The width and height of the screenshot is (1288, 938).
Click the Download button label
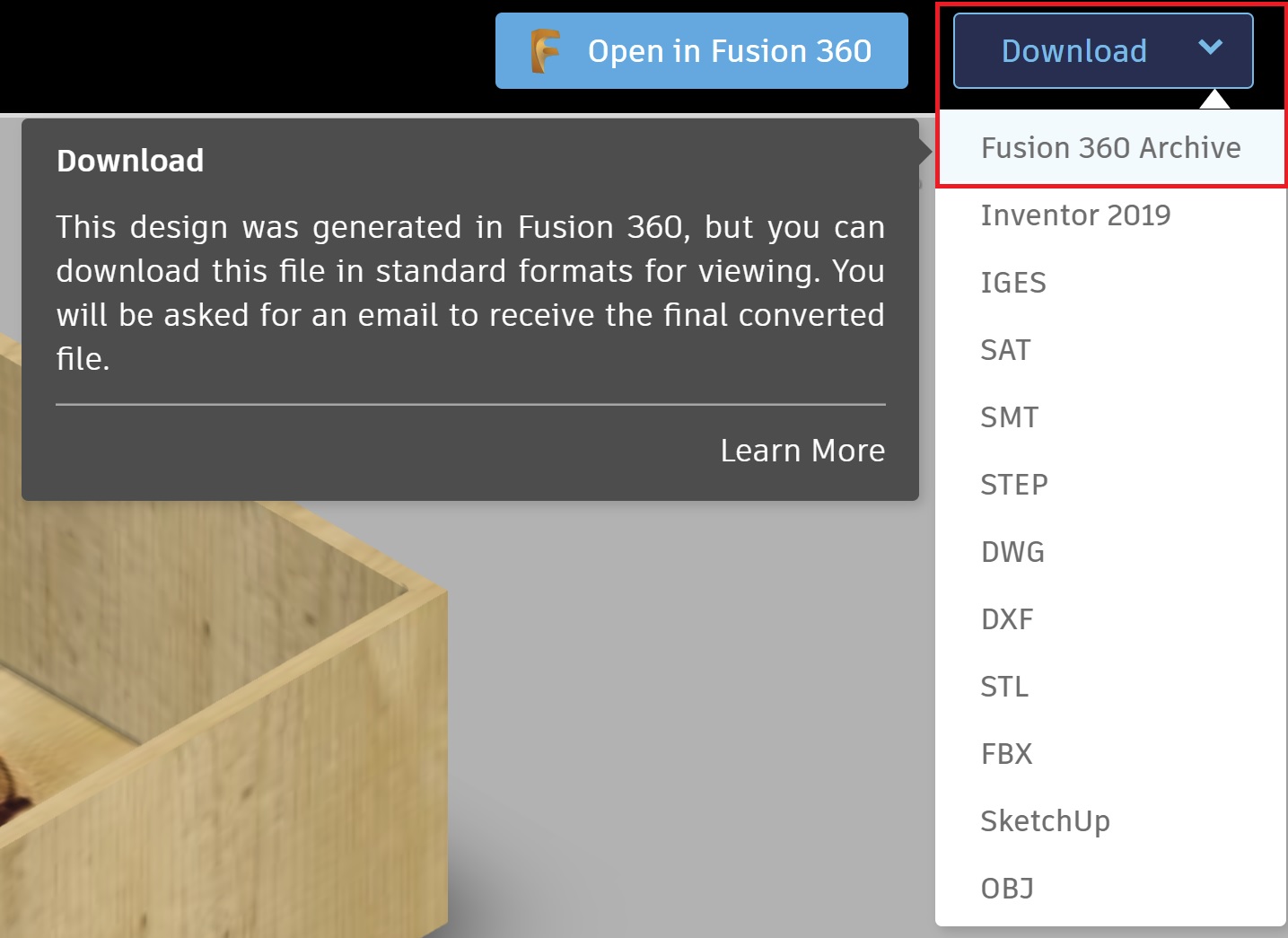(x=1073, y=51)
